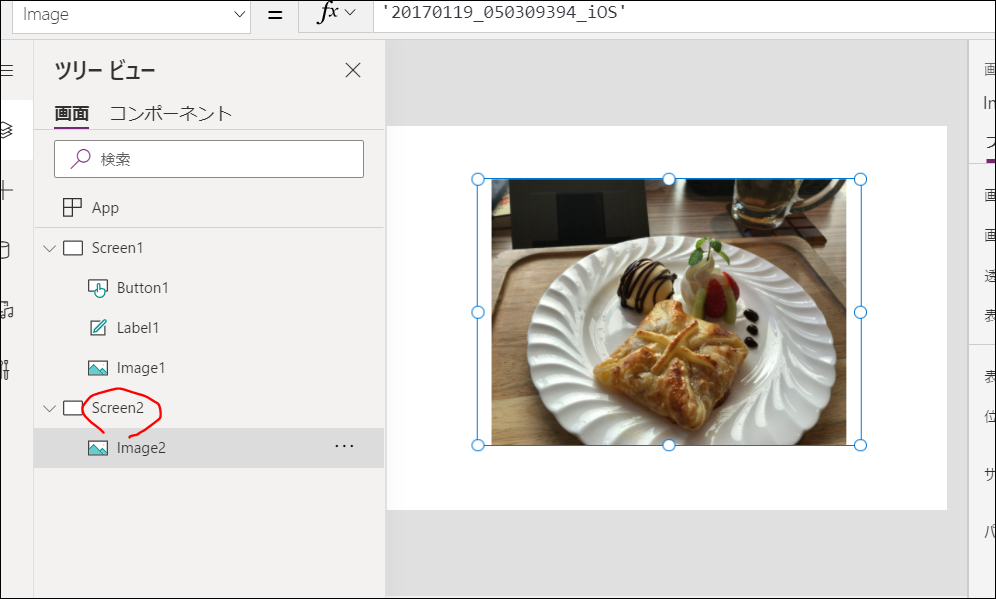Click the bottom-right resize handle of image
Viewport: 996px width, 599px height.
pyautogui.click(x=860, y=445)
